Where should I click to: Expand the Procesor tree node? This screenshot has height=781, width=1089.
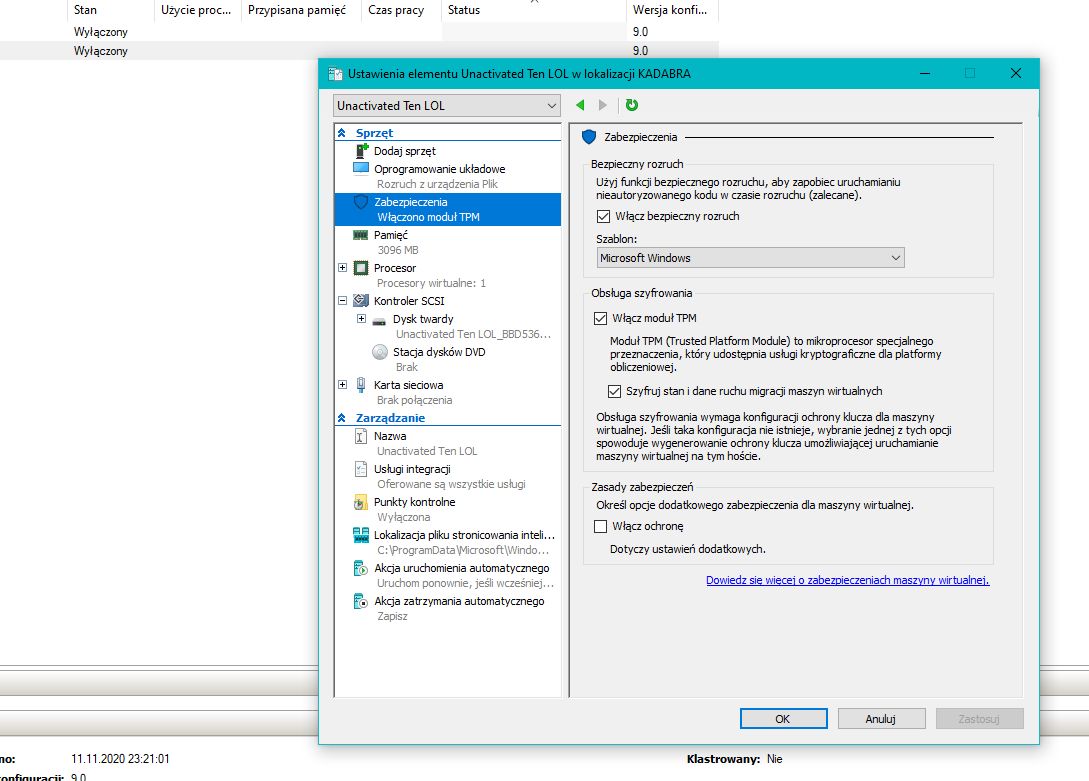pyautogui.click(x=342, y=267)
